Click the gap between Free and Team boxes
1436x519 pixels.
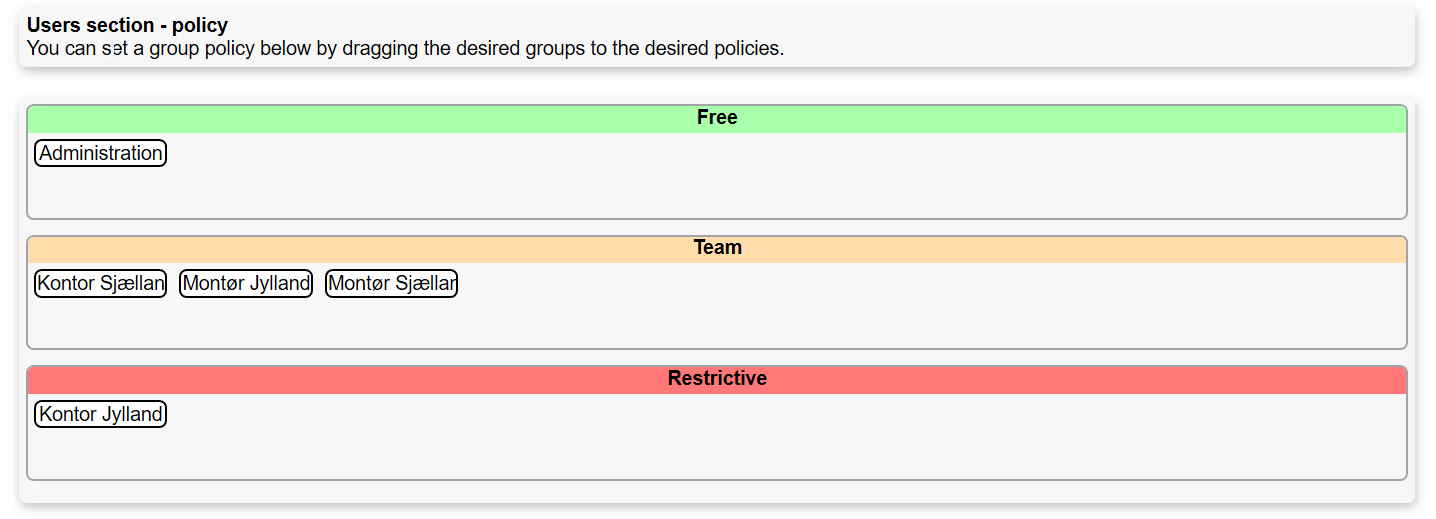717,228
